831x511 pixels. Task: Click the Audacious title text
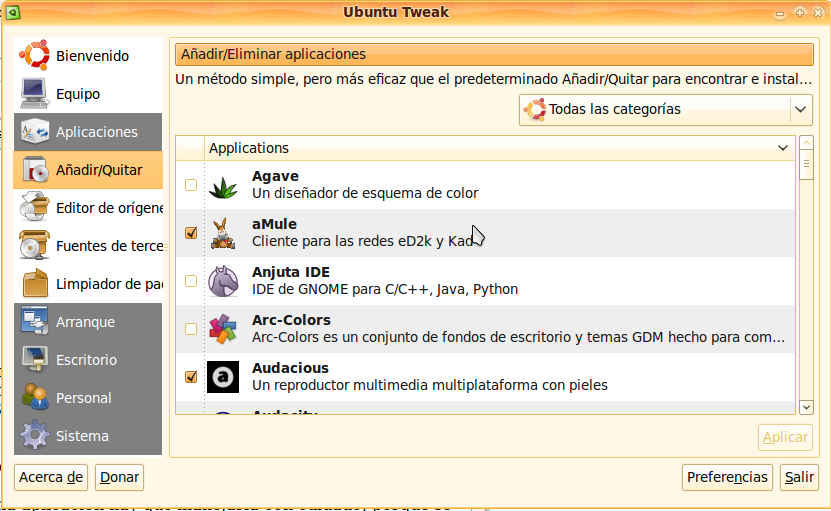coord(290,368)
